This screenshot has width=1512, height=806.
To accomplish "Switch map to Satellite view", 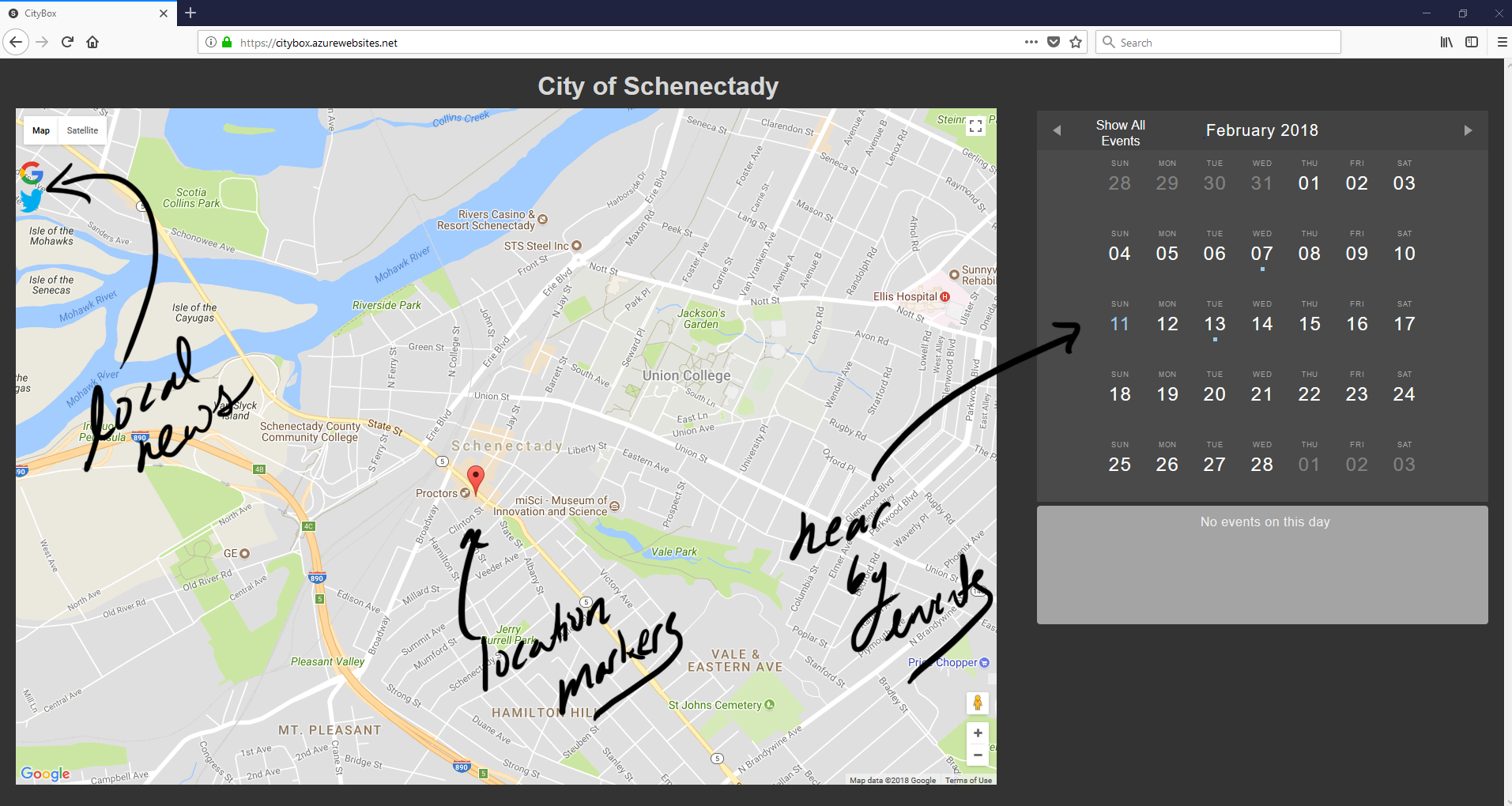I will [x=82, y=130].
